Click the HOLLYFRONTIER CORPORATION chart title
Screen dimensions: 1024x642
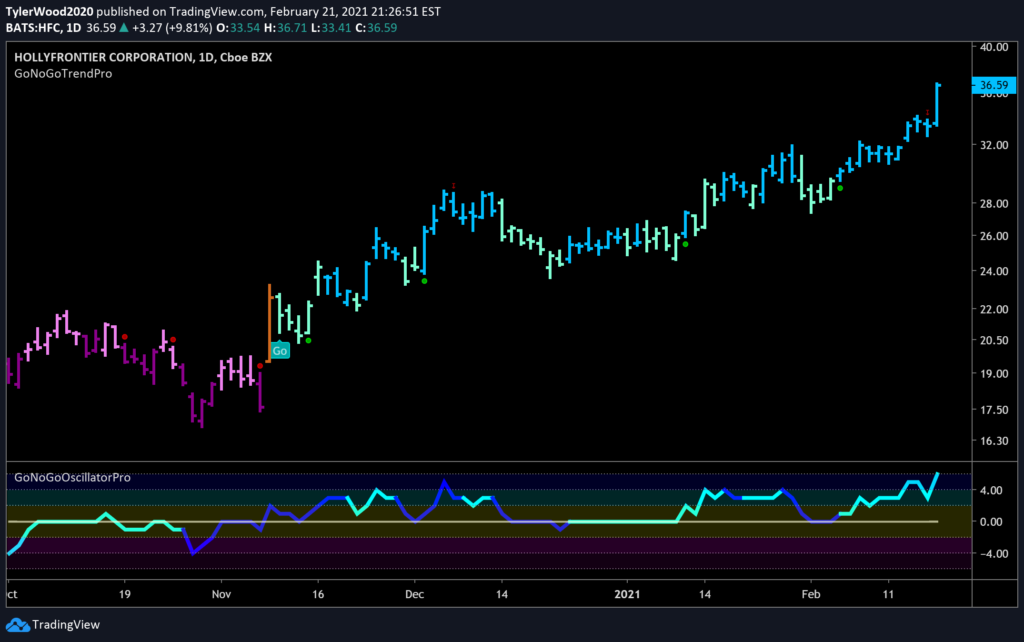coord(143,57)
